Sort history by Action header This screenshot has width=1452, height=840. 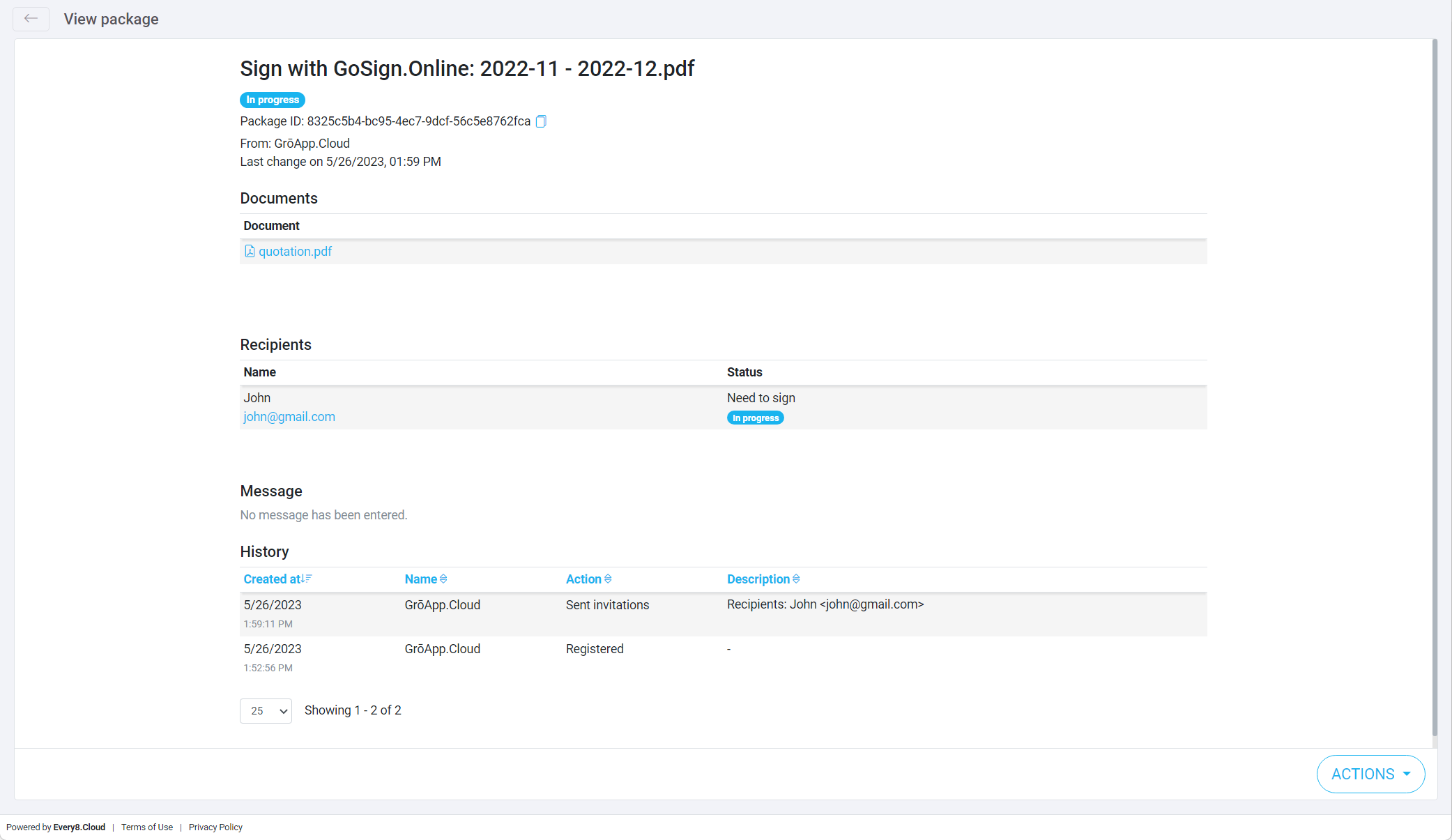coord(583,579)
